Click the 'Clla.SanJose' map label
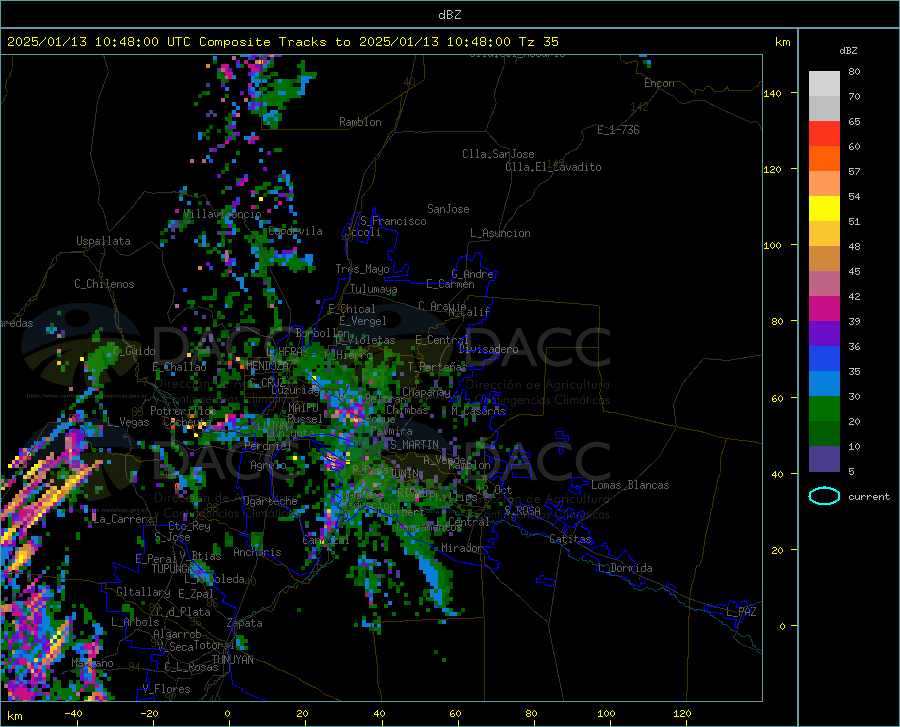 498,154
